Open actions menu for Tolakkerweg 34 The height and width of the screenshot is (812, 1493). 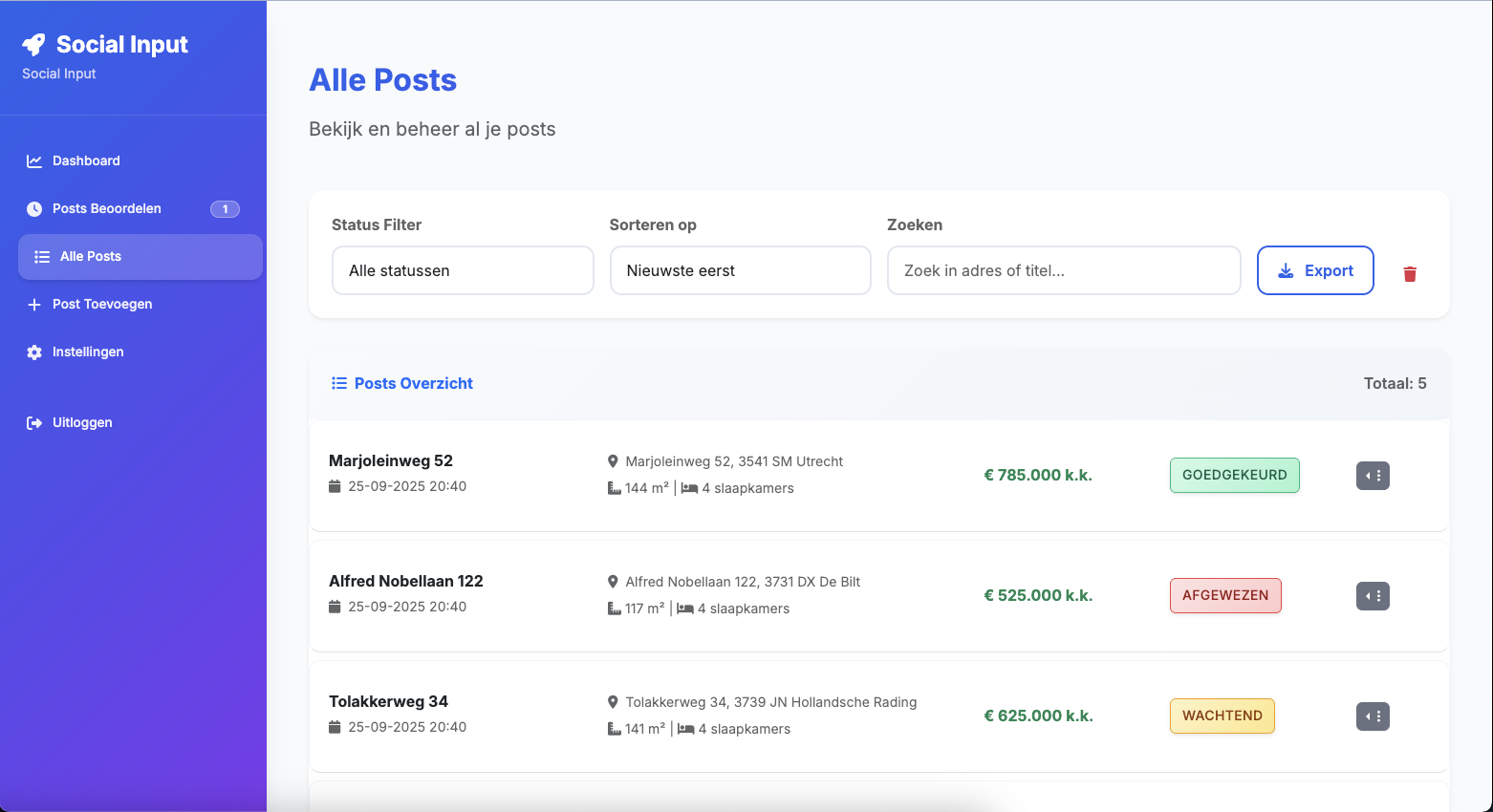(1372, 716)
